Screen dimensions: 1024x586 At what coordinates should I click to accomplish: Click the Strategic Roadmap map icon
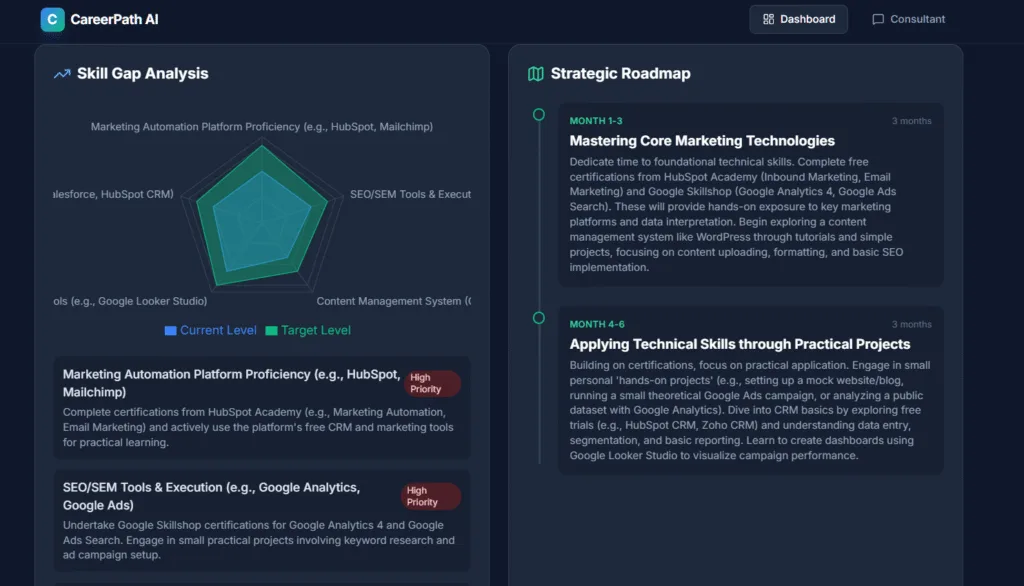(536, 74)
